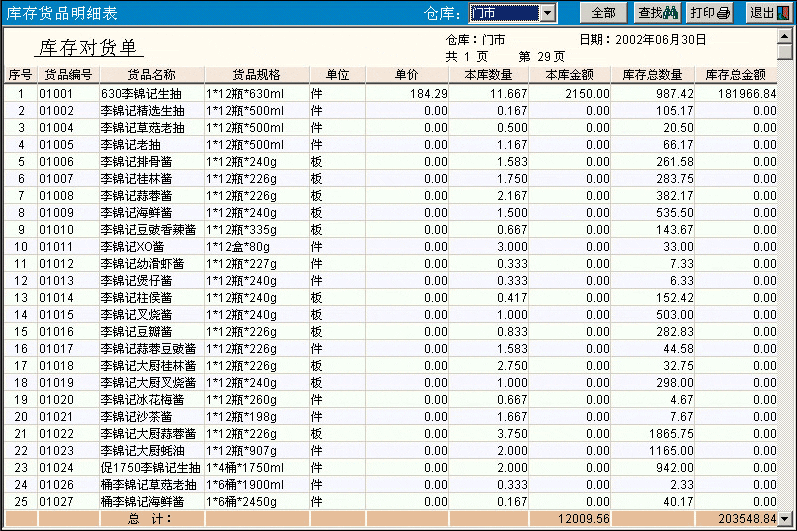Click the 货品编号 column header
The image size is (797, 531).
(x=68, y=75)
